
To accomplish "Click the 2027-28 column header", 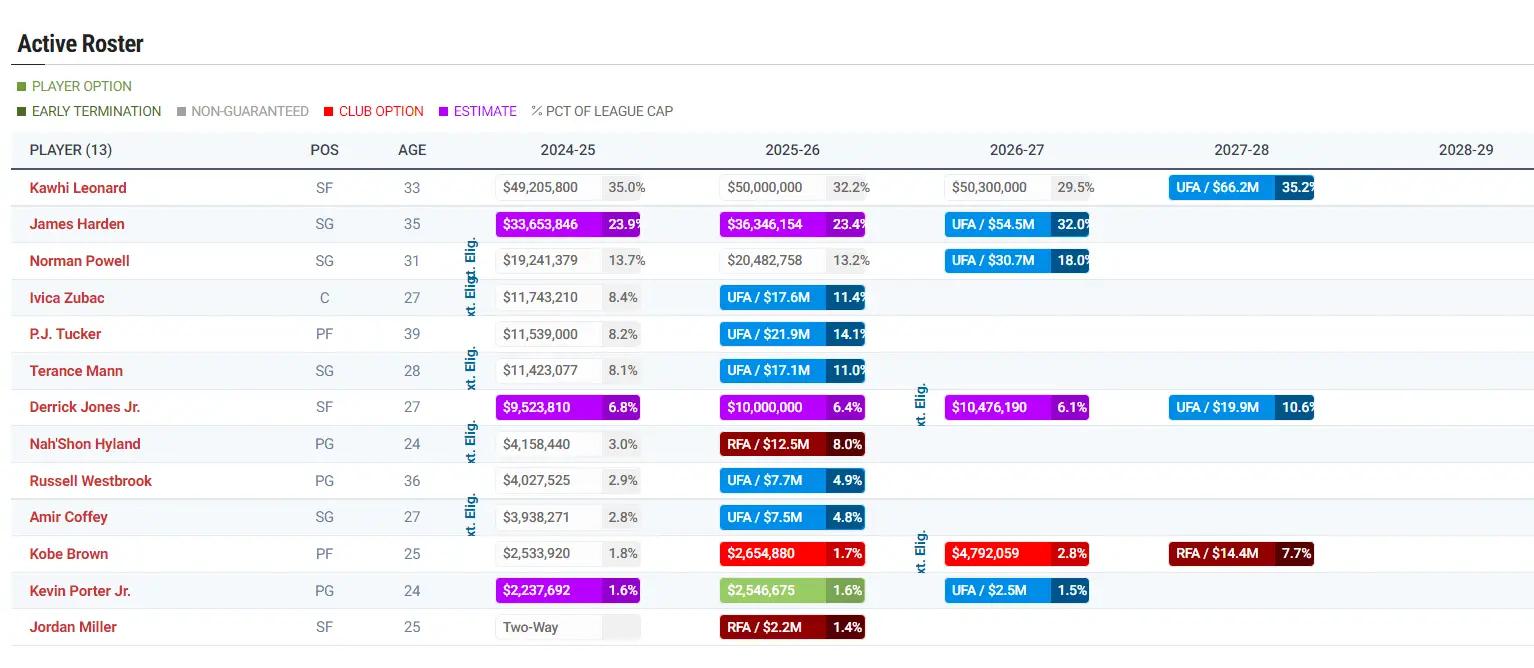I will (1242, 150).
